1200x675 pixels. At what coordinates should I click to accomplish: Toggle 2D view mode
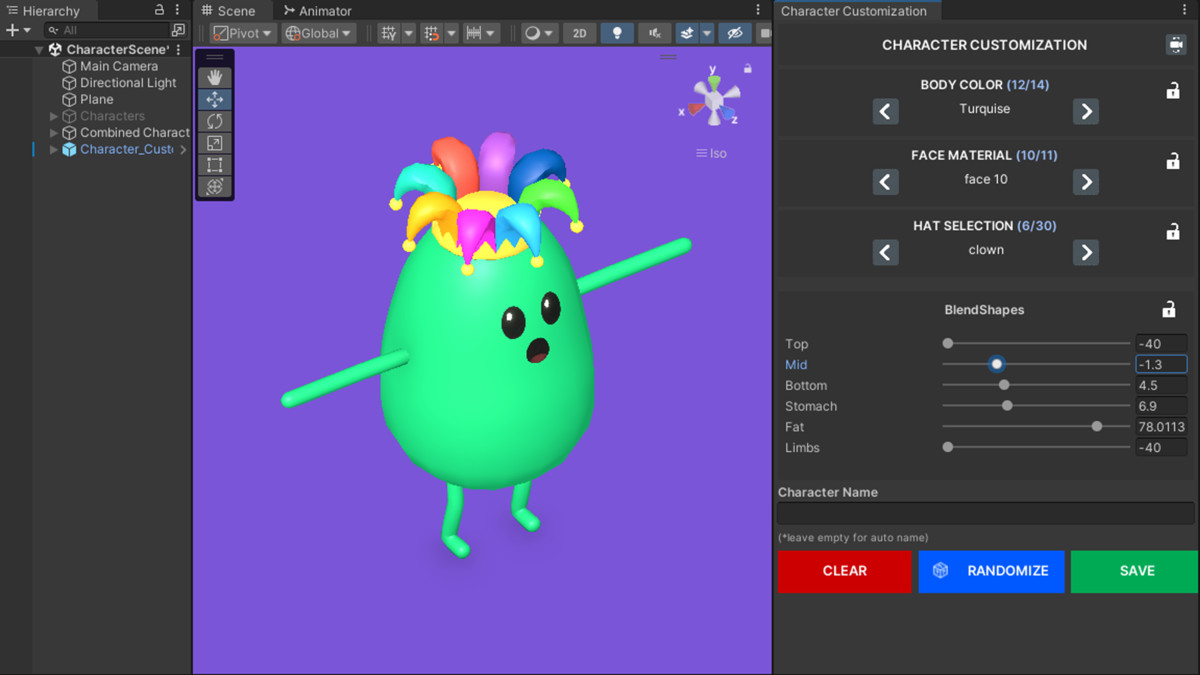(x=579, y=32)
